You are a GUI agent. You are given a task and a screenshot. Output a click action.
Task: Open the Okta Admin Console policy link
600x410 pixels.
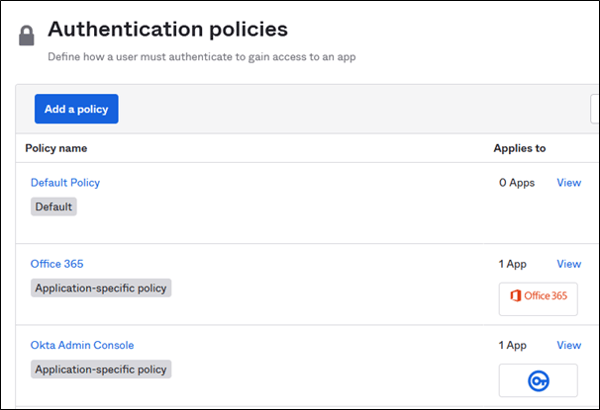[x=82, y=345]
